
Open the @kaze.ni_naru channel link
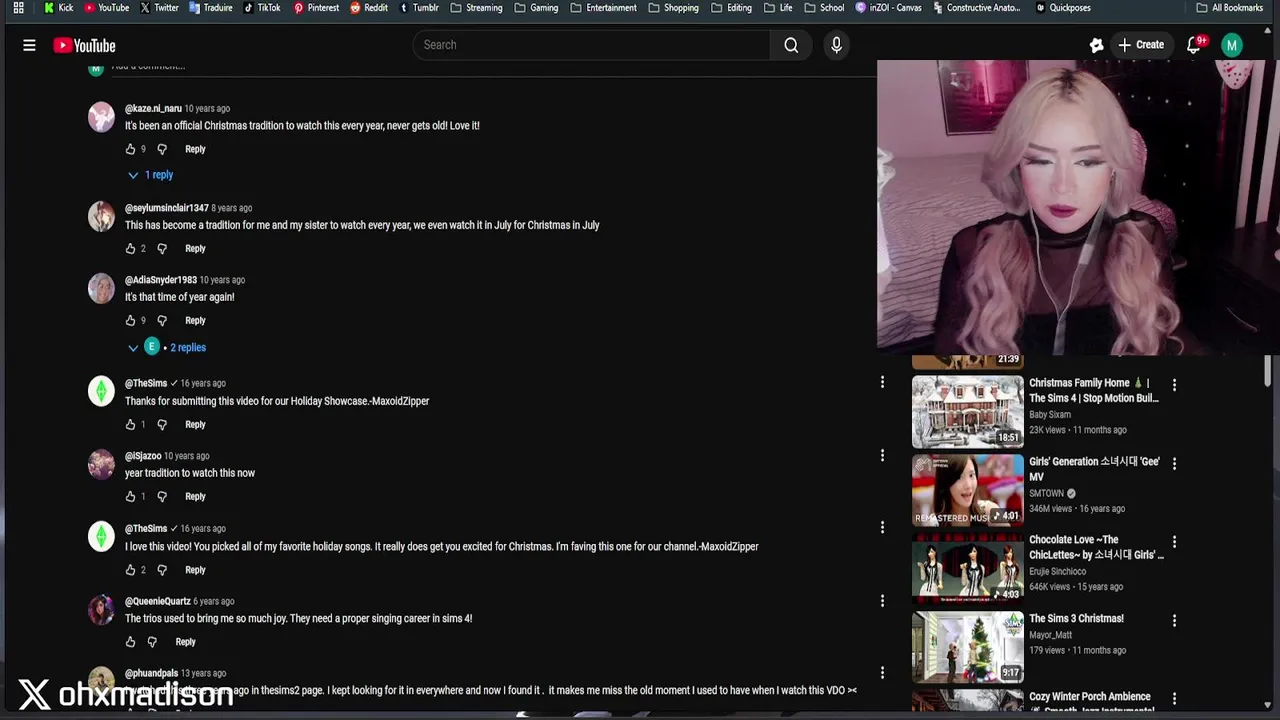pos(153,108)
